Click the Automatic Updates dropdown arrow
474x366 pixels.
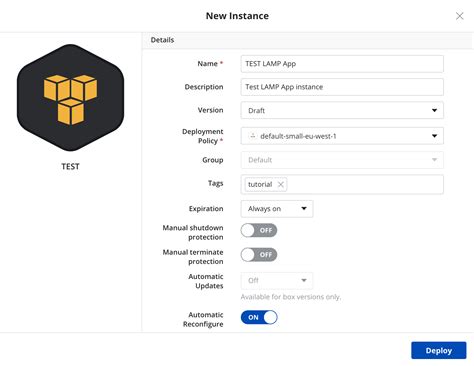pyautogui.click(x=304, y=280)
